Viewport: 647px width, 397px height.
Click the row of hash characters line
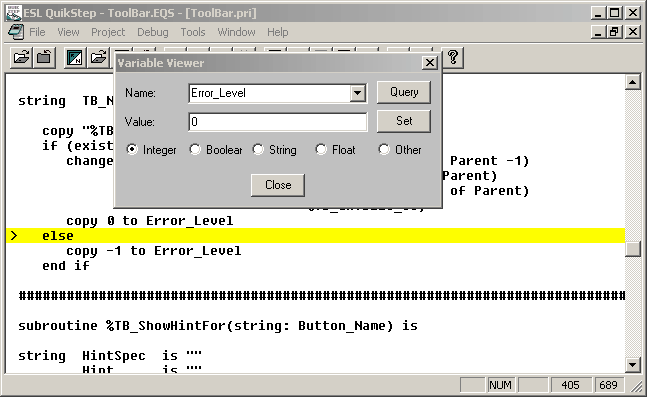tap(322, 295)
